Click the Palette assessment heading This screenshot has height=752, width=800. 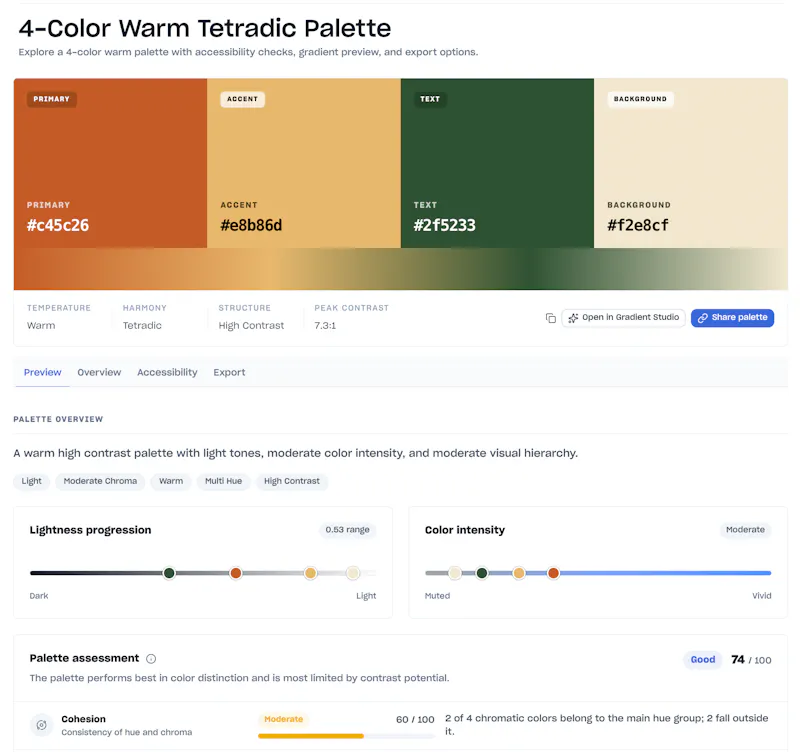coord(84,658)
